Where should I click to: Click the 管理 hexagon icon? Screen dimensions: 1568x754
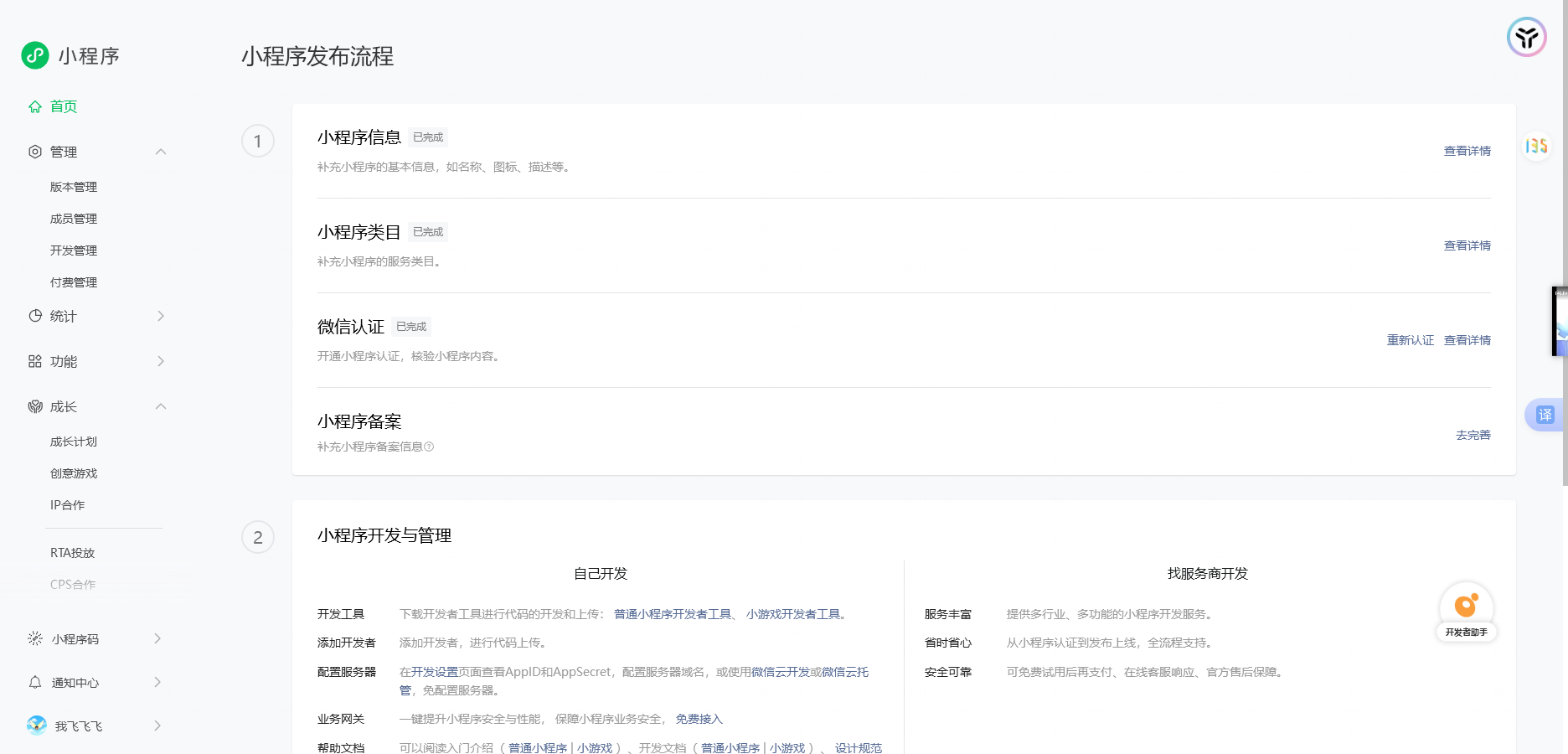pyautogui.click(x=35, y=152)
